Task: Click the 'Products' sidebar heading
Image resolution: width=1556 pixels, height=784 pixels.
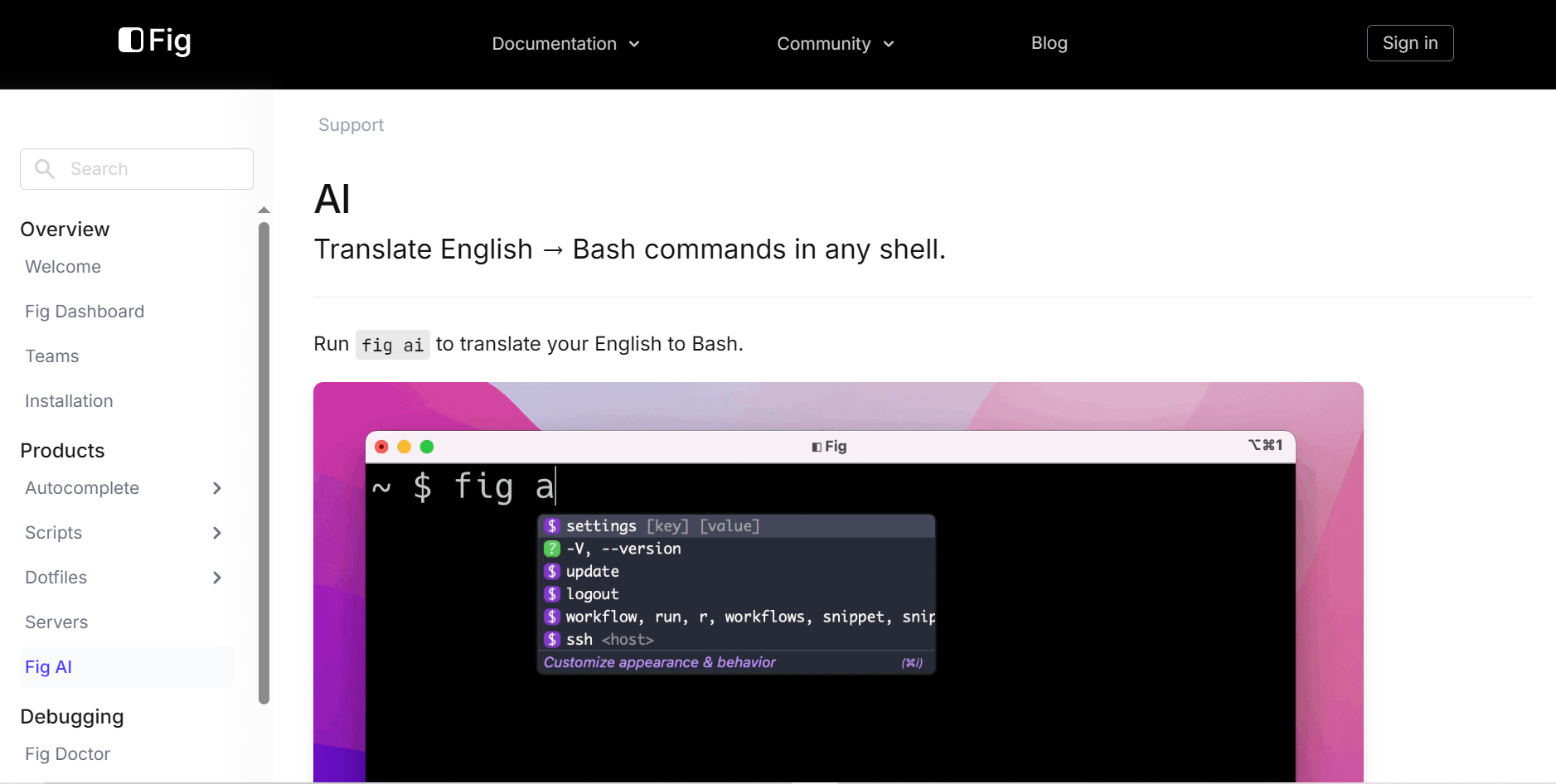Action: 62,451
